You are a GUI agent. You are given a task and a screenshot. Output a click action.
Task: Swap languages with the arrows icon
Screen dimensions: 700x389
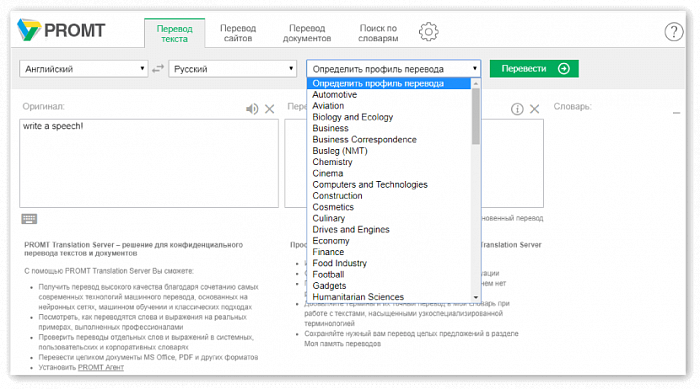[158, 69]
